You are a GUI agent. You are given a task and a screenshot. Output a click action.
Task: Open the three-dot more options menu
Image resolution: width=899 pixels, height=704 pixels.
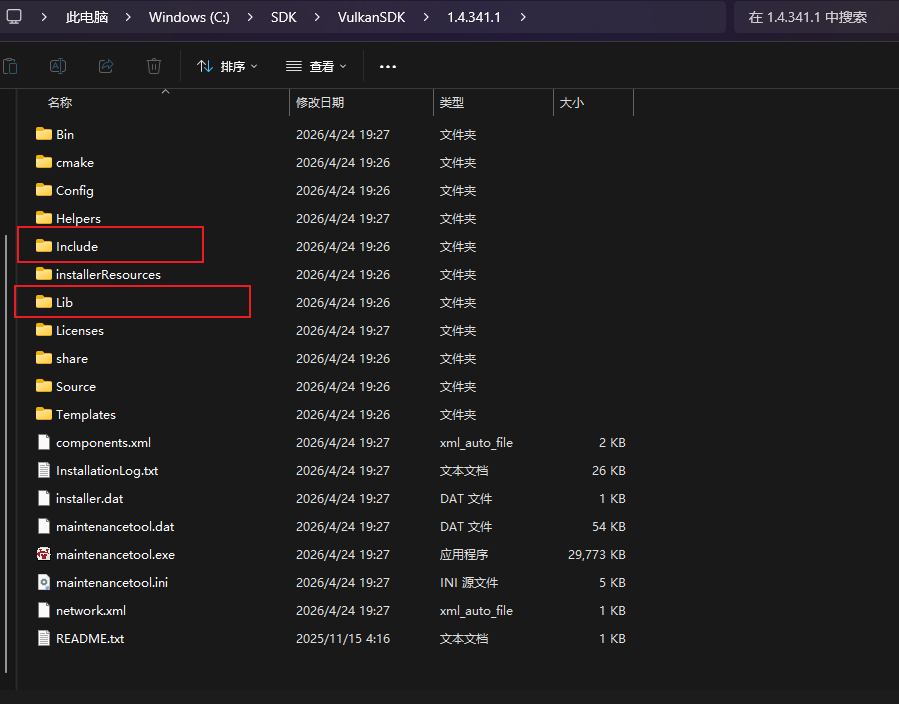388,66
